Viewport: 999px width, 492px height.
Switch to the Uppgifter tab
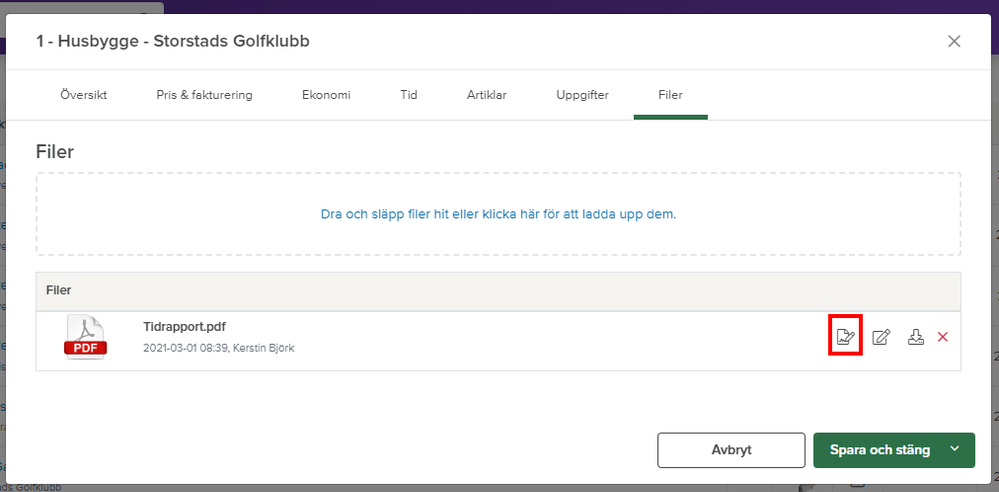click(x=582, y=96)
